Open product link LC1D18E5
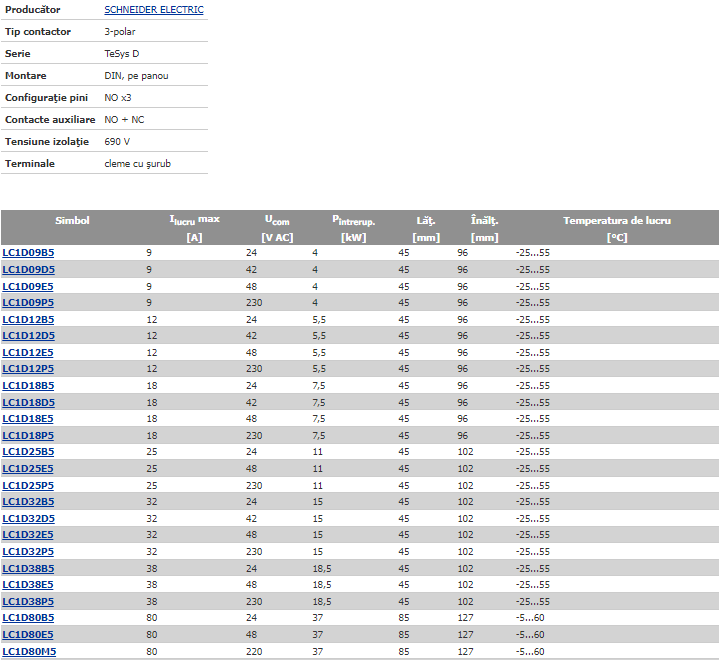 pyautogui.click(x=28, y=419)
